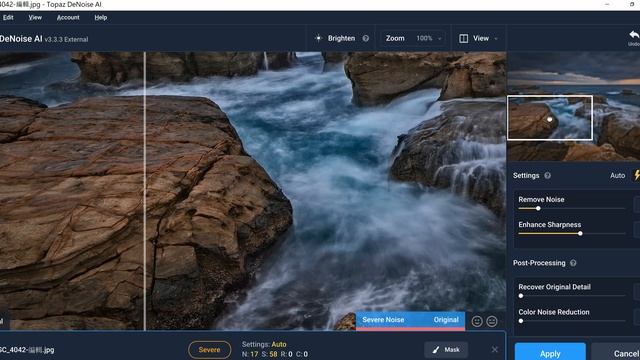This screenshot has width=640, height=360.
Task: Click the N: 17 noise value
Action: point(250,354)
